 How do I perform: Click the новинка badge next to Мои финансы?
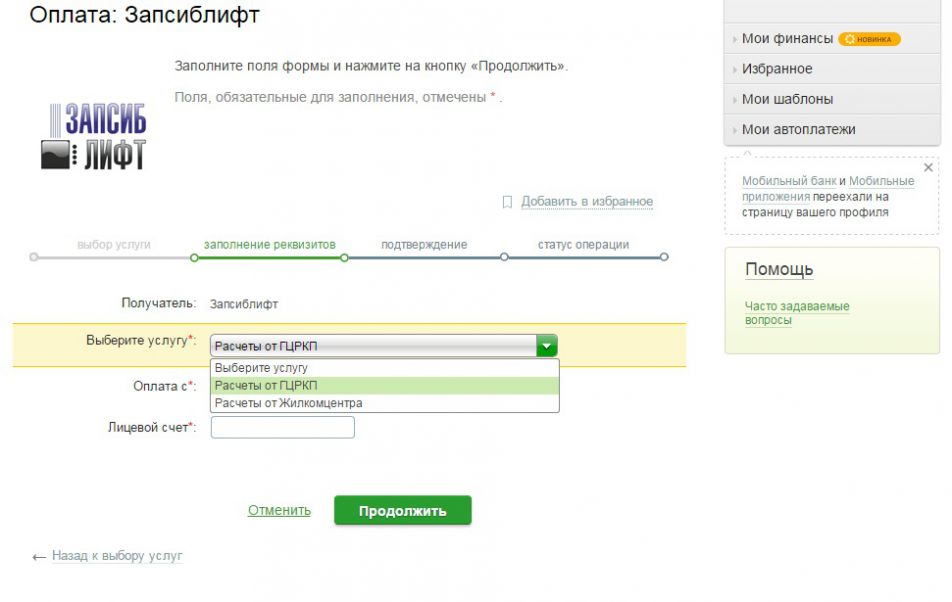pyautogui.click(x=869, y=39)
